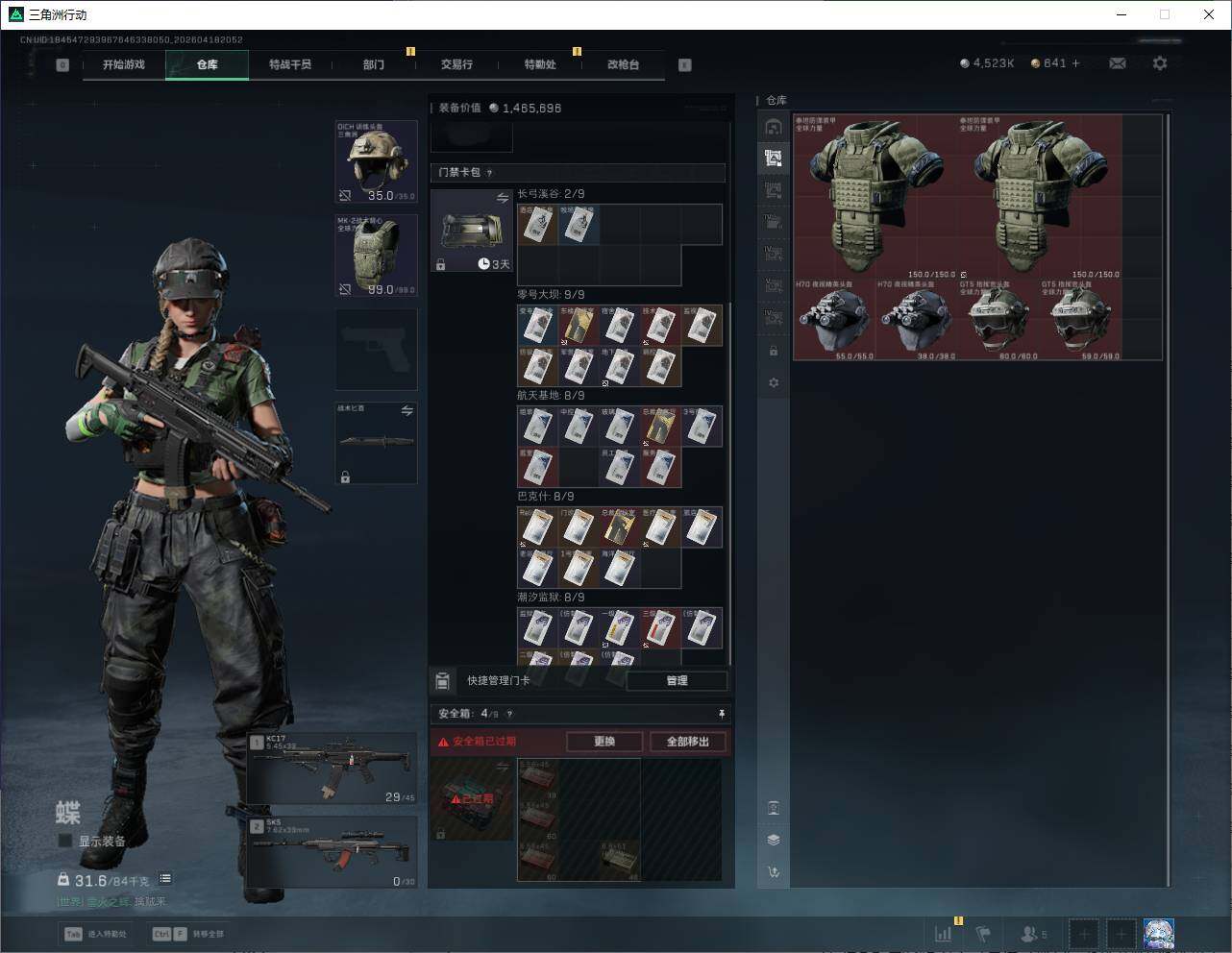Switch to the 仓库 tab

207,64
